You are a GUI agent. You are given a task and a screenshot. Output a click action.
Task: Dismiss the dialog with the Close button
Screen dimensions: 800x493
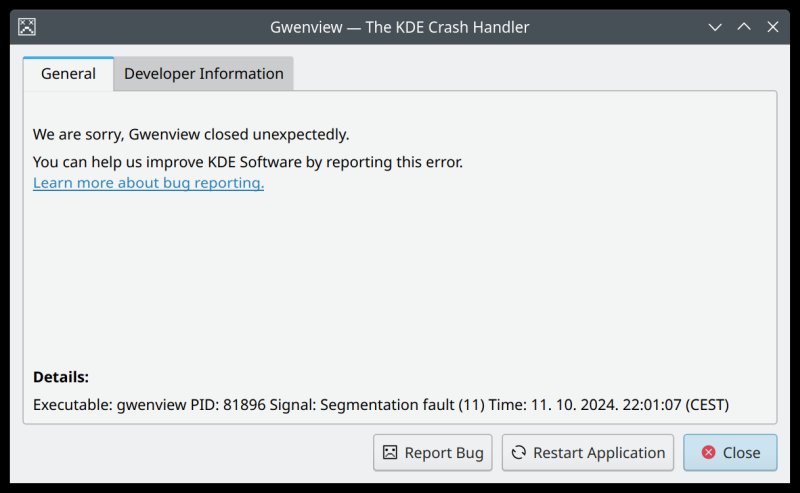(730, 453)
